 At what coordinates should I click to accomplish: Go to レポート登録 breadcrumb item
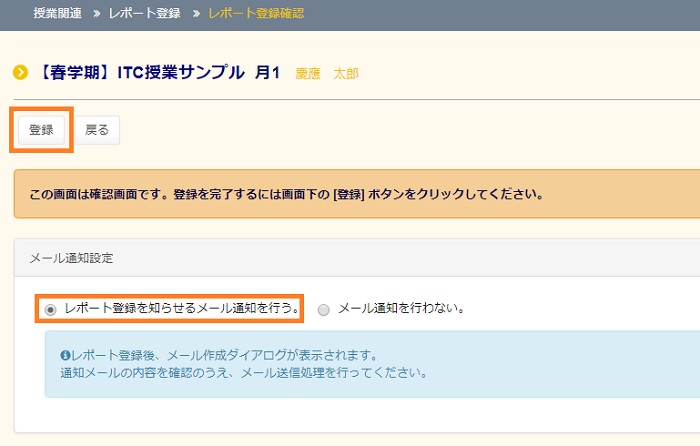[x=146, y=14]
